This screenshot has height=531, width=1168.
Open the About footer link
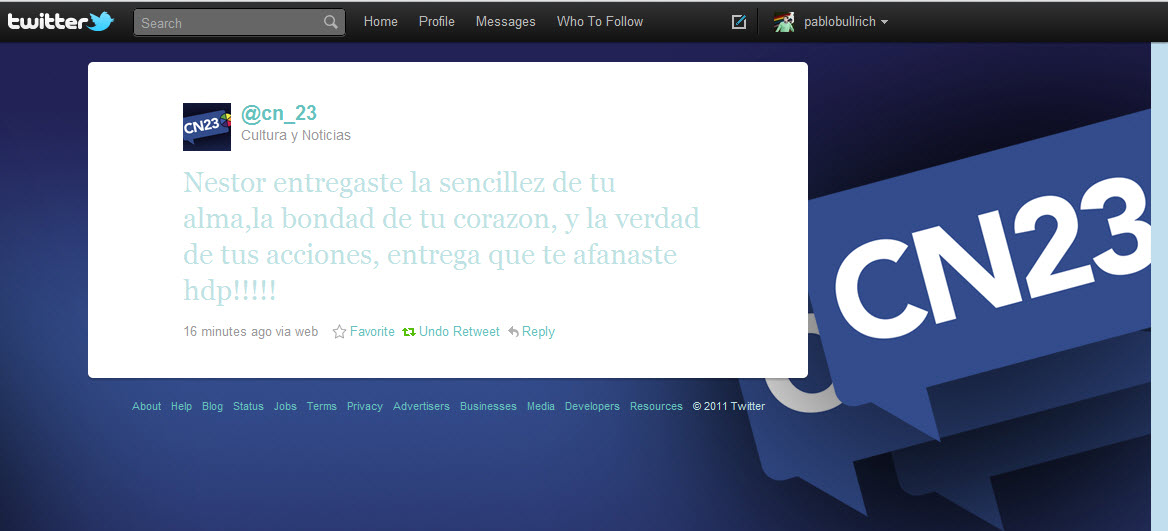(147, 407)
